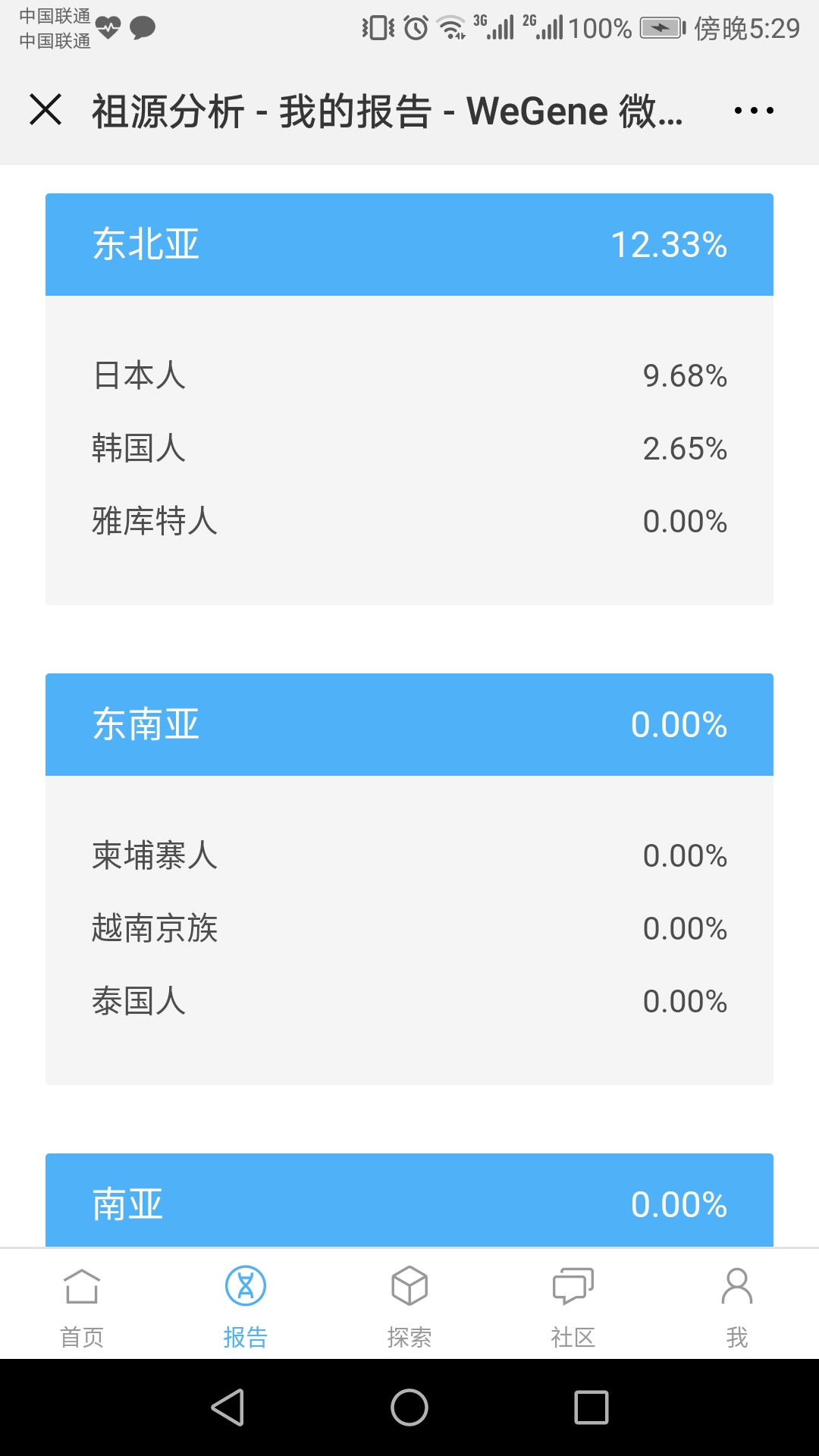Viewport: 819px width, 1456px height.
Task: Tap the Android back navigation button
Action: click(227, 1407)
